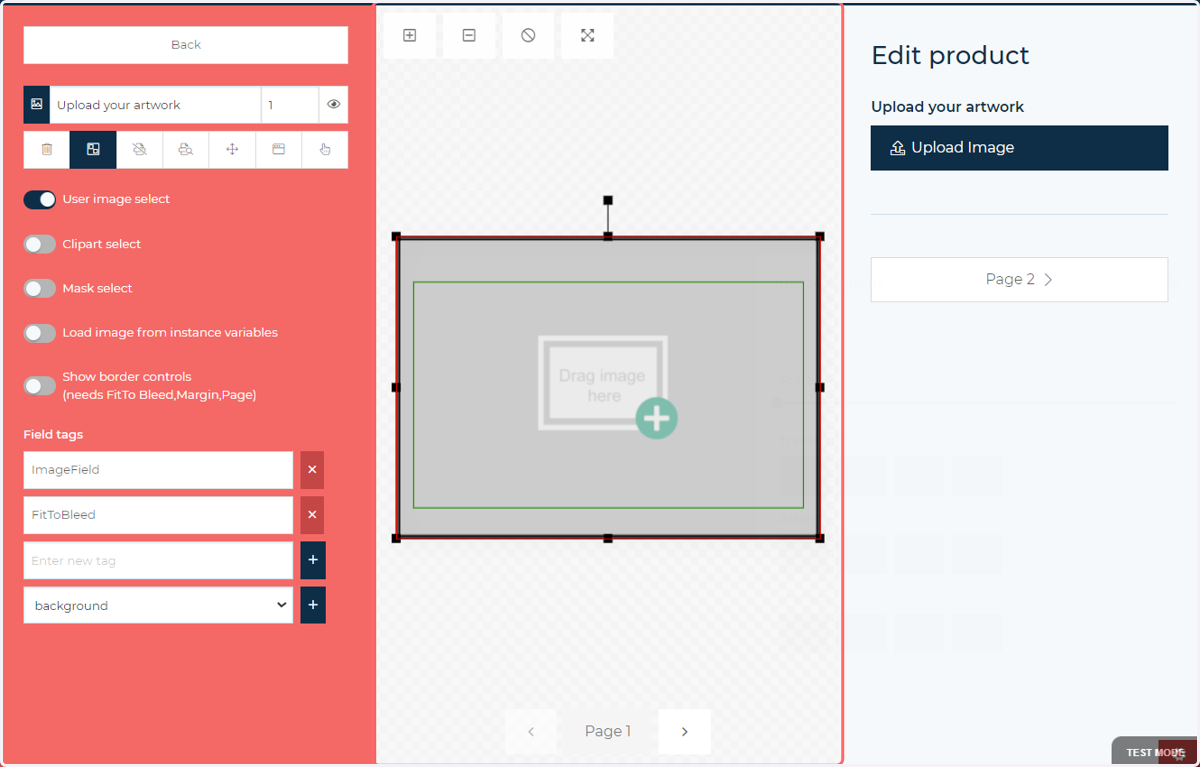This screenshot has width=1200, height=767.
Task: Click the green plus add image icon
Action: [657, 419]
